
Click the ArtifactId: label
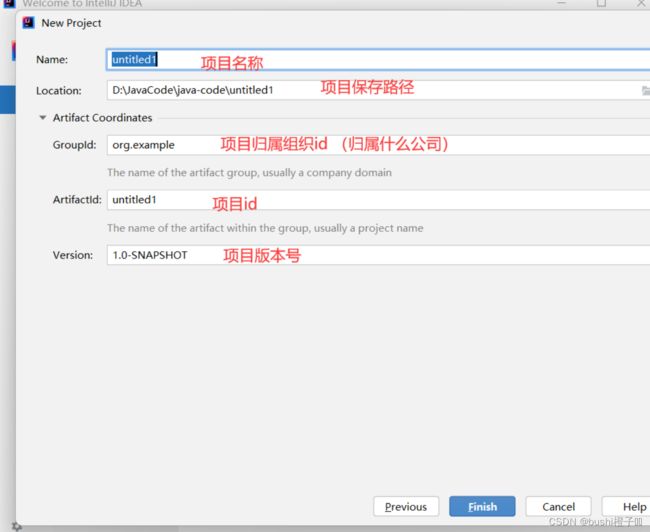[77, 200]
